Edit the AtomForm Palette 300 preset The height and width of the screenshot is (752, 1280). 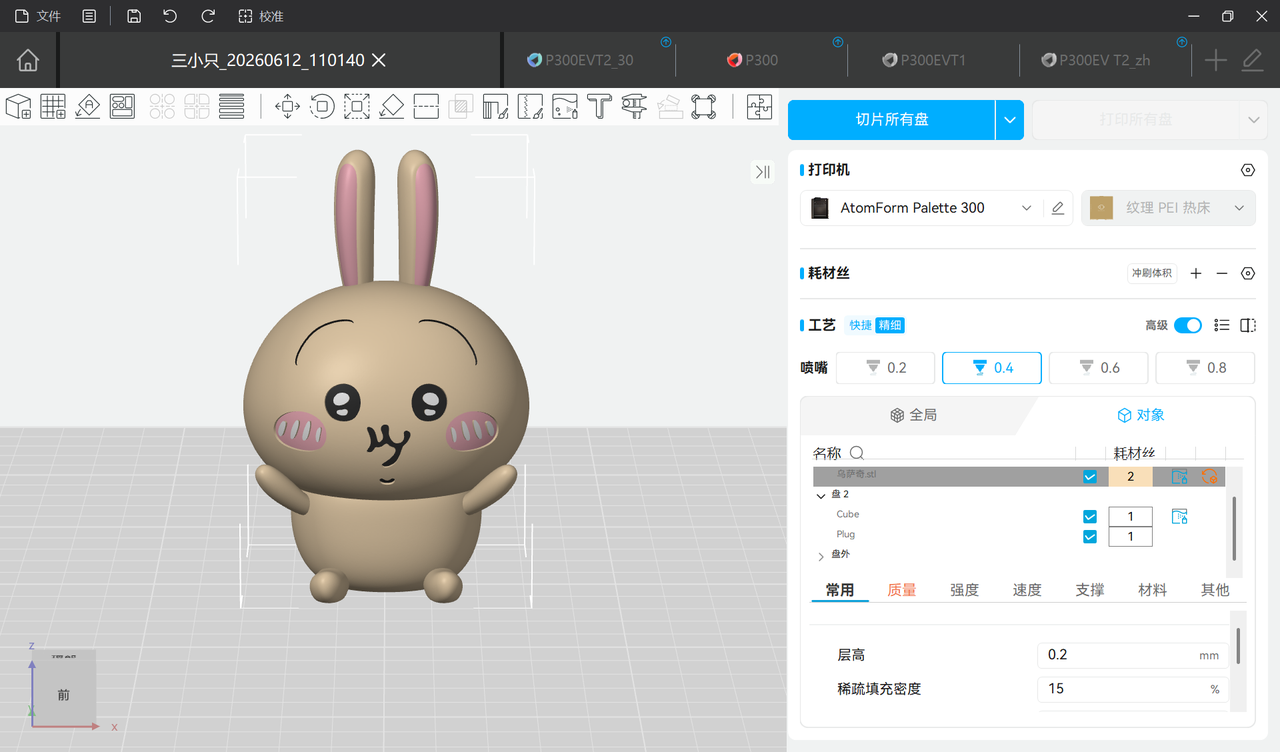1058,208
